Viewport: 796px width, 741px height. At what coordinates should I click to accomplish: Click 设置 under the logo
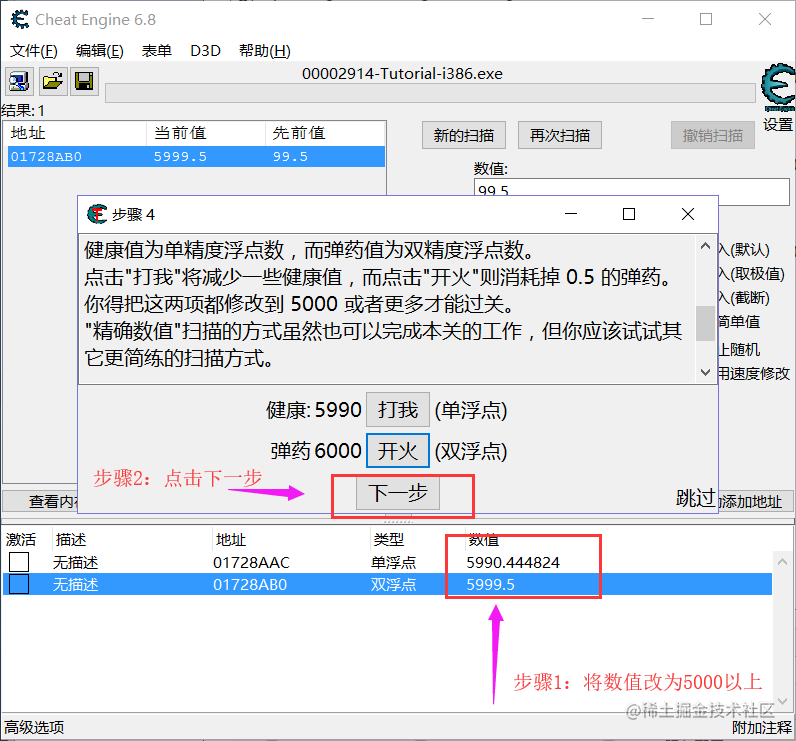pos(778,124)
